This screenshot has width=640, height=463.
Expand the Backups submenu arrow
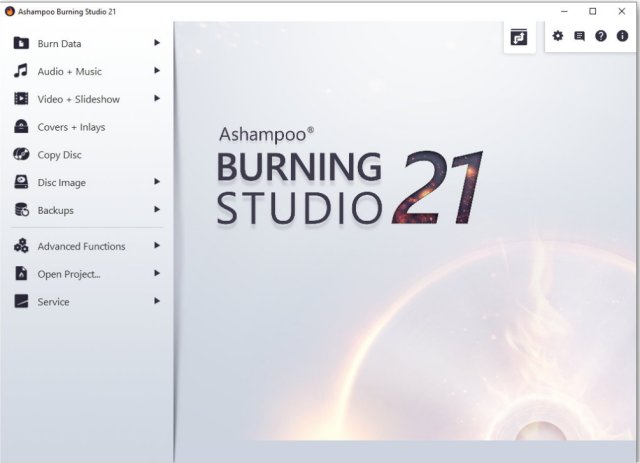point(157,209)
